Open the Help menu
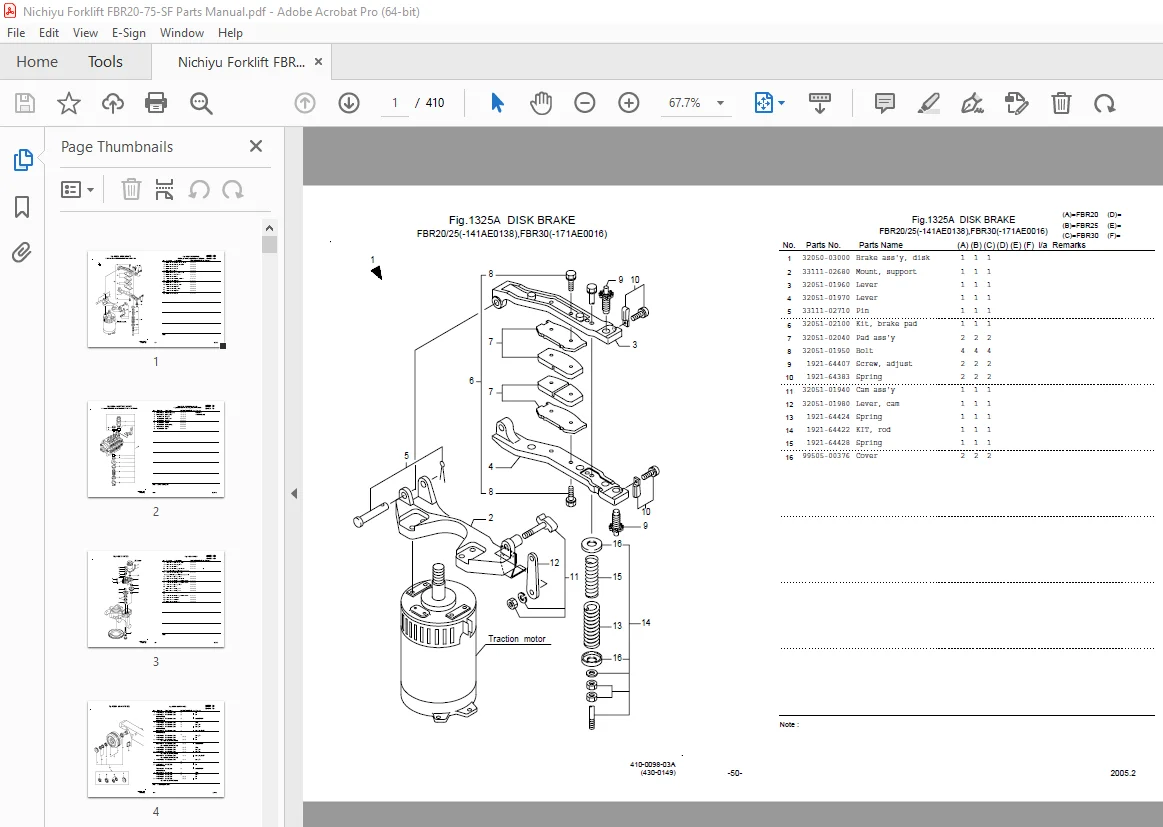Image resolution: width=1163 pixels, height=827 pixels. click(230, 33)
